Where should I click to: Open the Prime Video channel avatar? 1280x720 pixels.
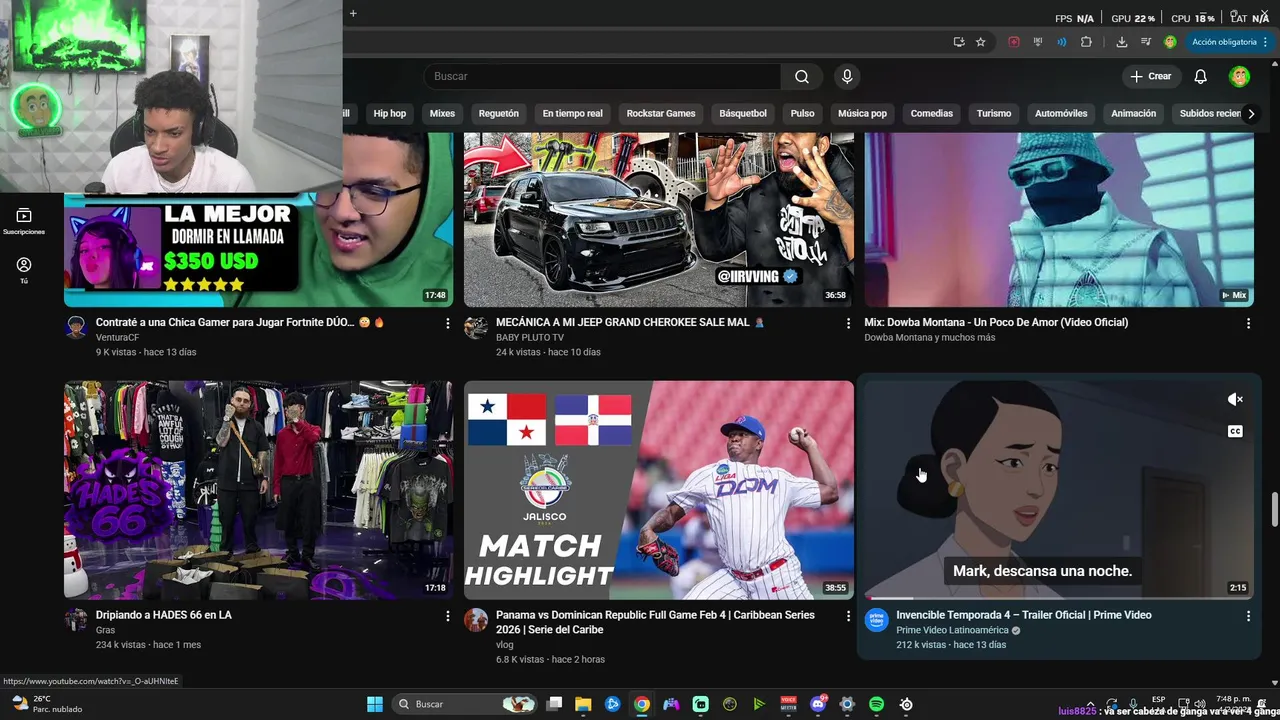coord(877,620)
